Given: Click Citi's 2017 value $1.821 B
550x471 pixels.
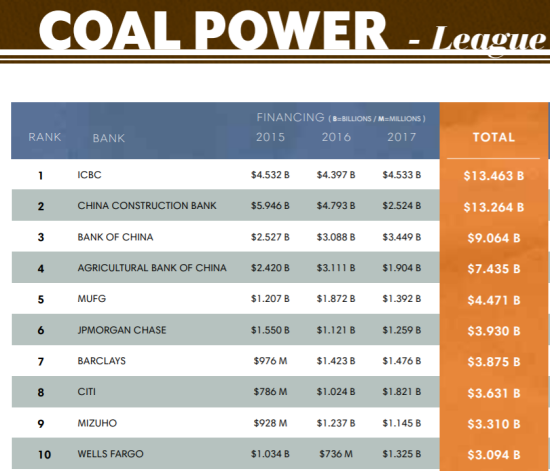Looking at the screenshot, I should click(x=402, y=392).
